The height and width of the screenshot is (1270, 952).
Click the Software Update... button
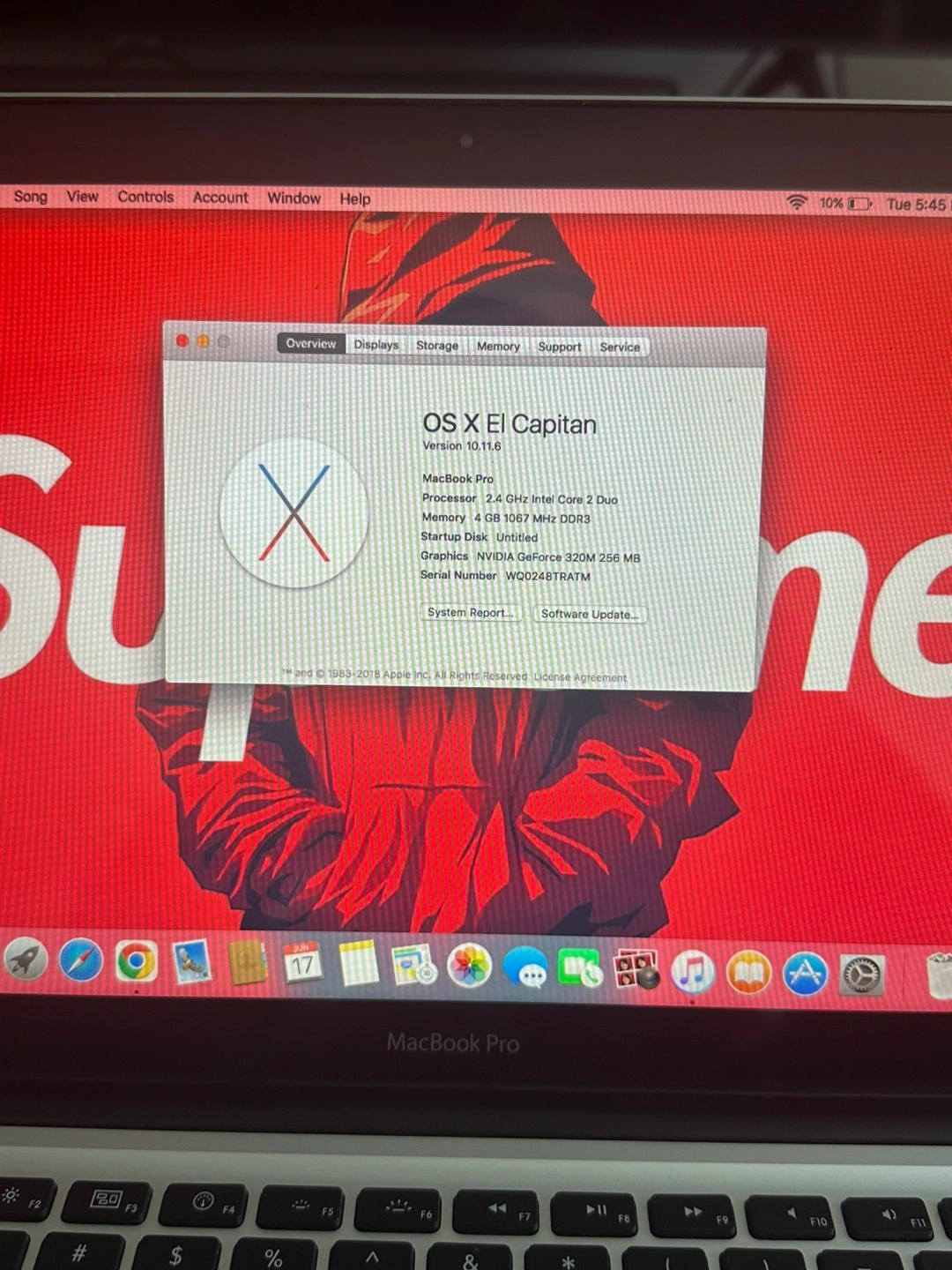590,614
